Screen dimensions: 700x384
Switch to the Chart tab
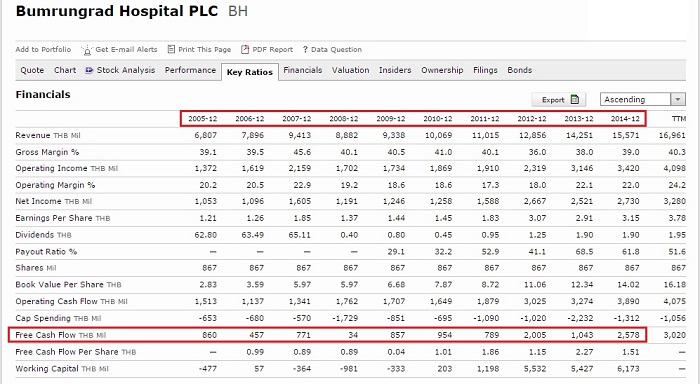pos(65,70)
